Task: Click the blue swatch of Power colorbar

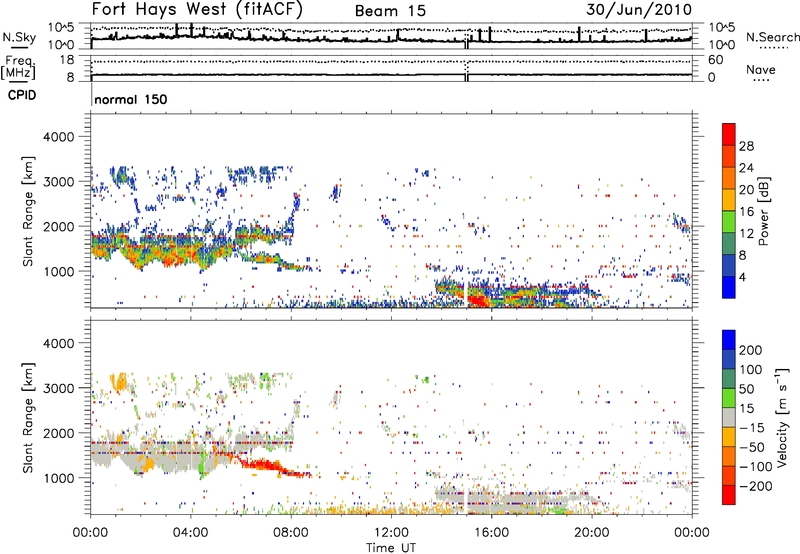Action: [729, 287]
